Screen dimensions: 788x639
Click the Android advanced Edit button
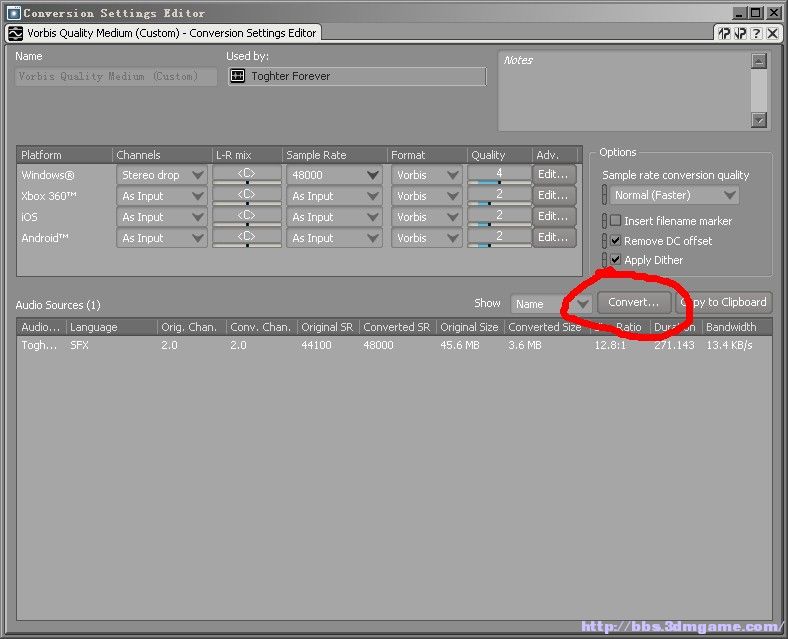(554, 238)
